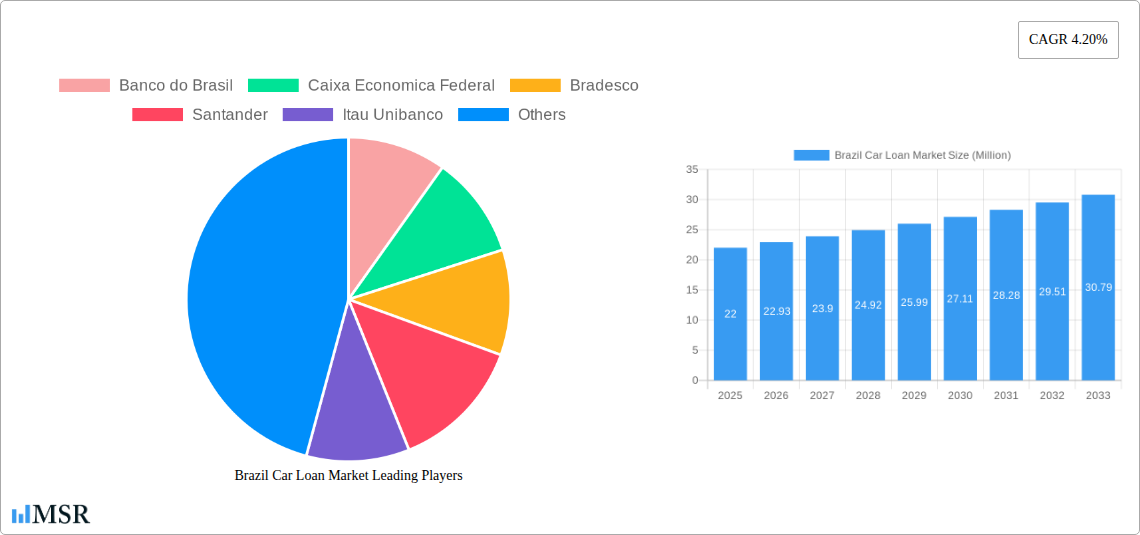Click the 2028 bar showing 24.92
Screen dimensions: 1140x535
868,305
